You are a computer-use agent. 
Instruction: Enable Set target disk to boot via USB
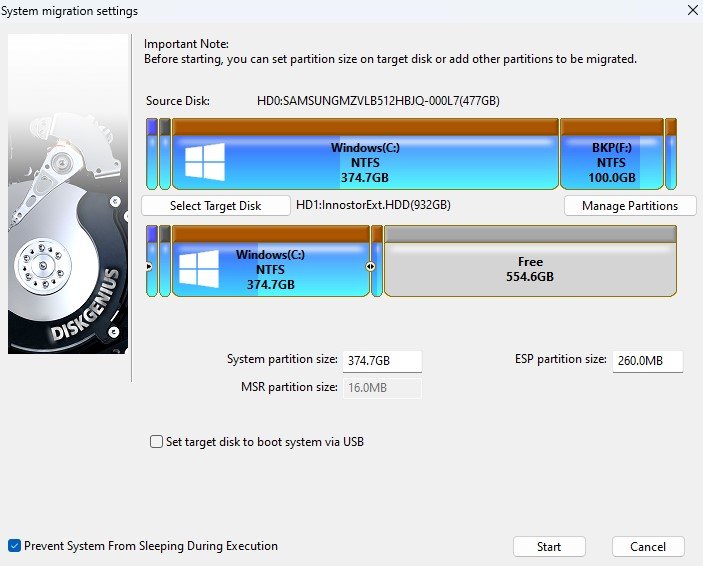(156, 442)
